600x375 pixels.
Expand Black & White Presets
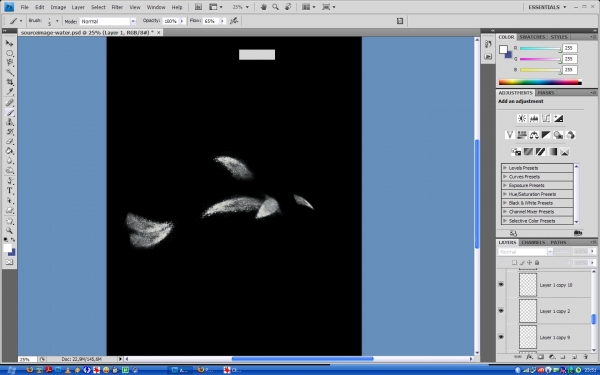tap(505, 203)
